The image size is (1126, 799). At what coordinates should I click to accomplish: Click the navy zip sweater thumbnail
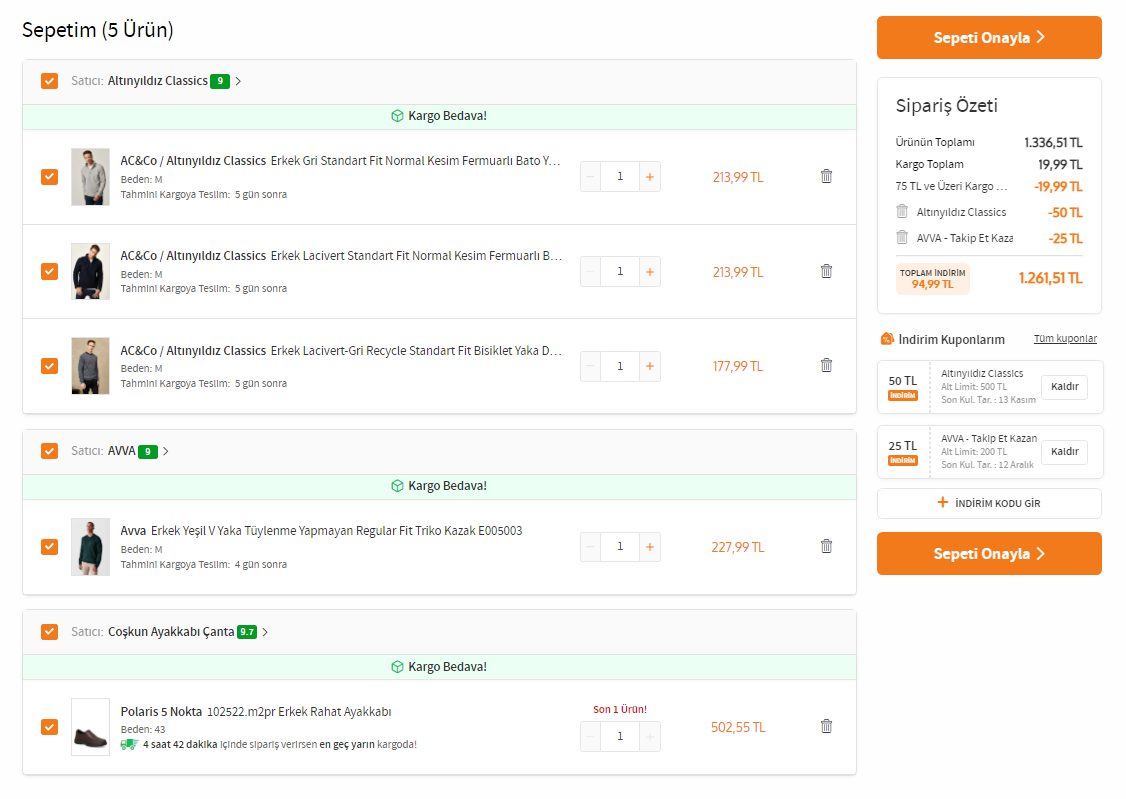click(90, 271)
